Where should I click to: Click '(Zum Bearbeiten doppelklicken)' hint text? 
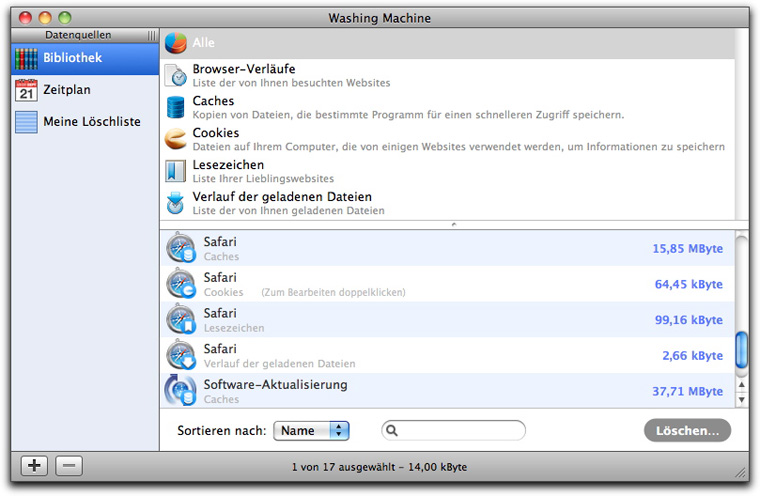tap(333, 292)
